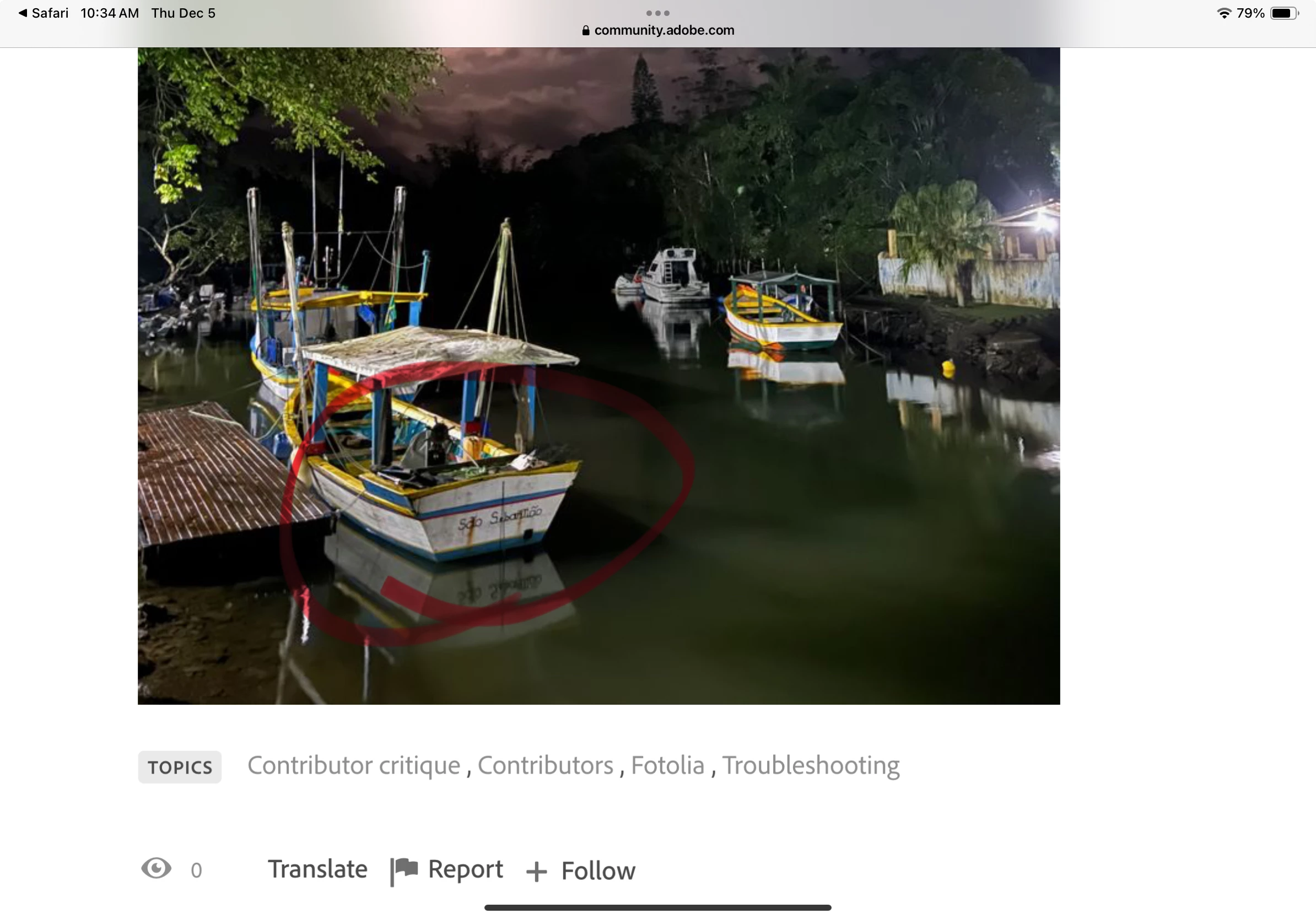
Task: Open the Troubleshooting topic link
Action: [811, 766]
